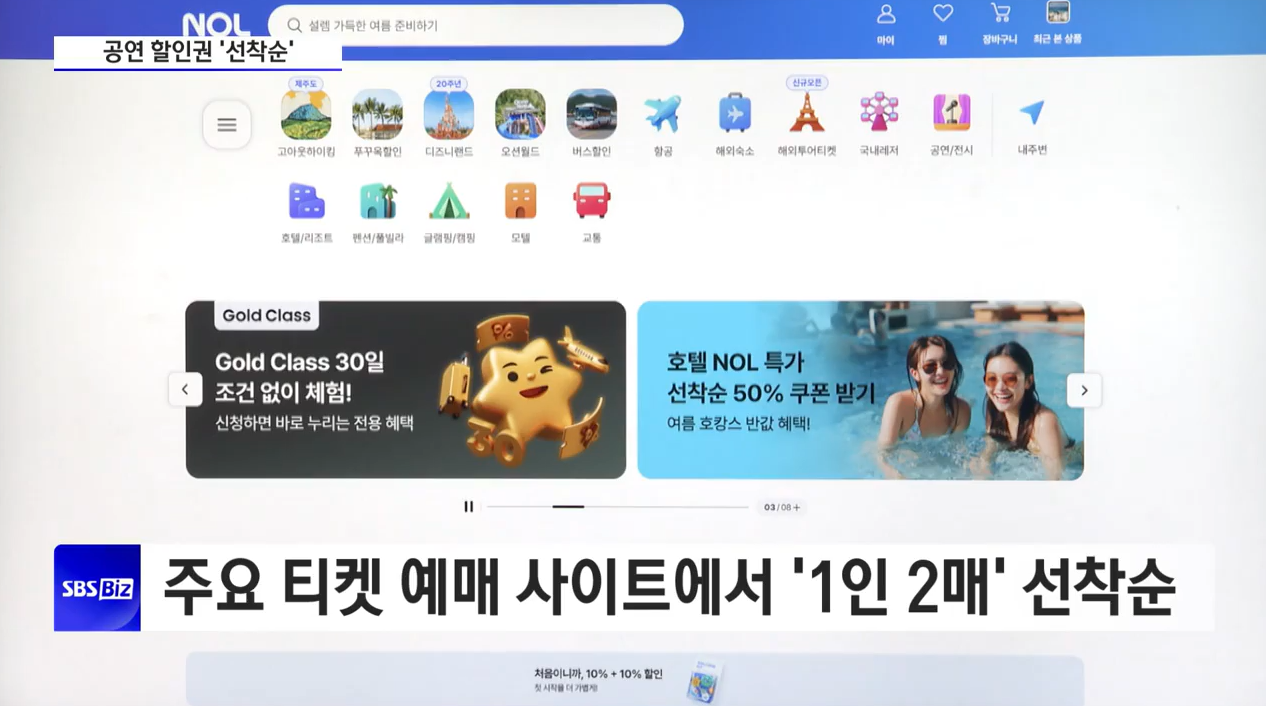Open the 호텔/리조트 building icon
Viewport: 1266px width, 706px height.
306,201
